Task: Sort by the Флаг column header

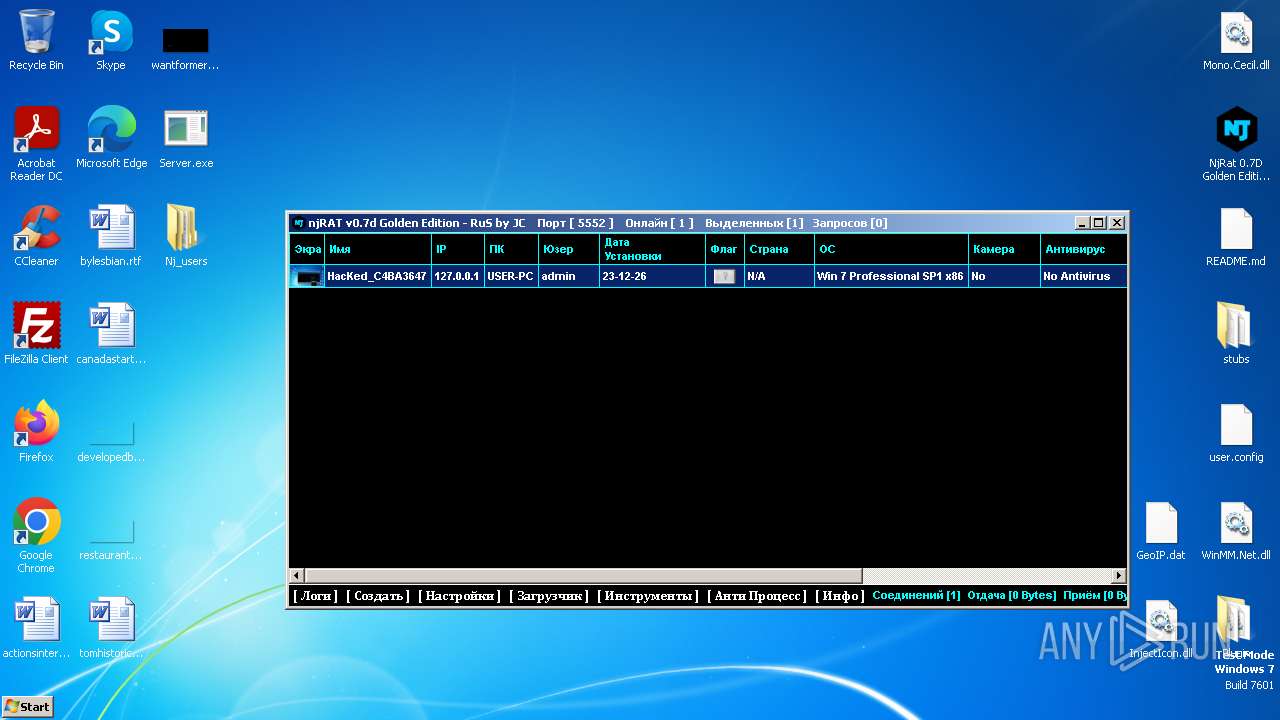Action: (x=725, y=249)
